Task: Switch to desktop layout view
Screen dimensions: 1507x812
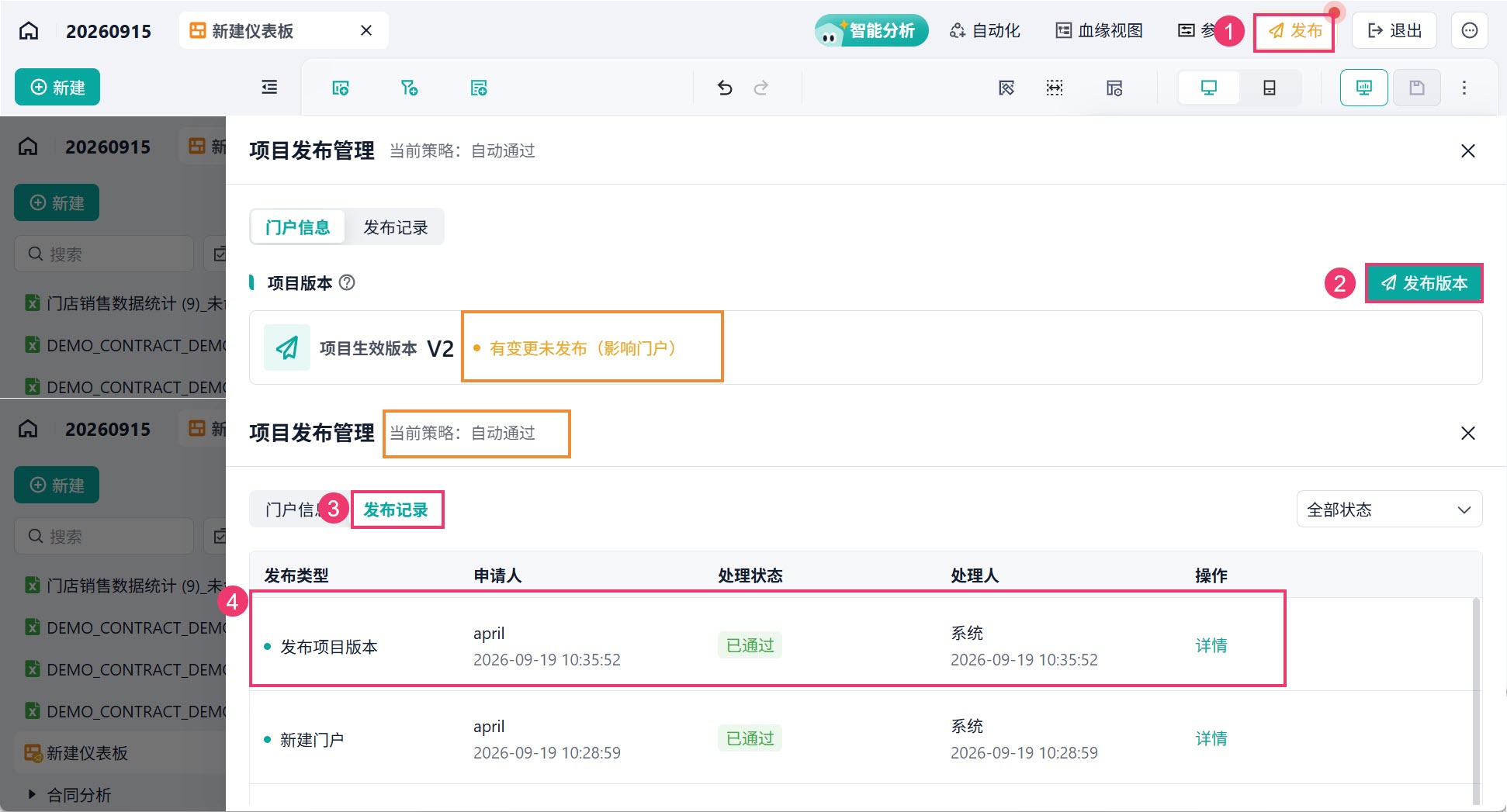Action: point(1209,88)
